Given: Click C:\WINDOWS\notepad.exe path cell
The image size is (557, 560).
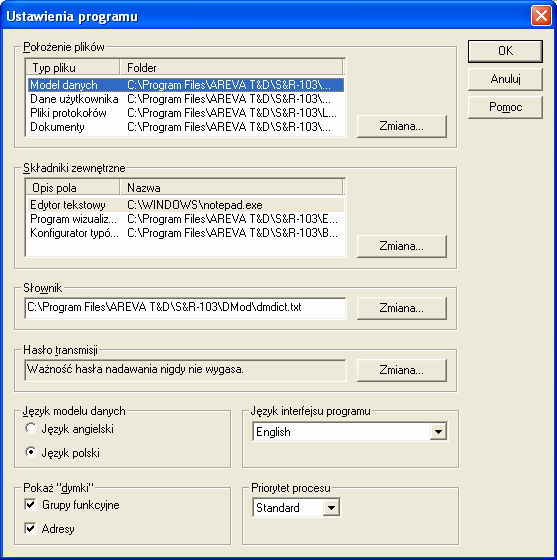Looking at the screenshot, I should click(x=195, y=205).
